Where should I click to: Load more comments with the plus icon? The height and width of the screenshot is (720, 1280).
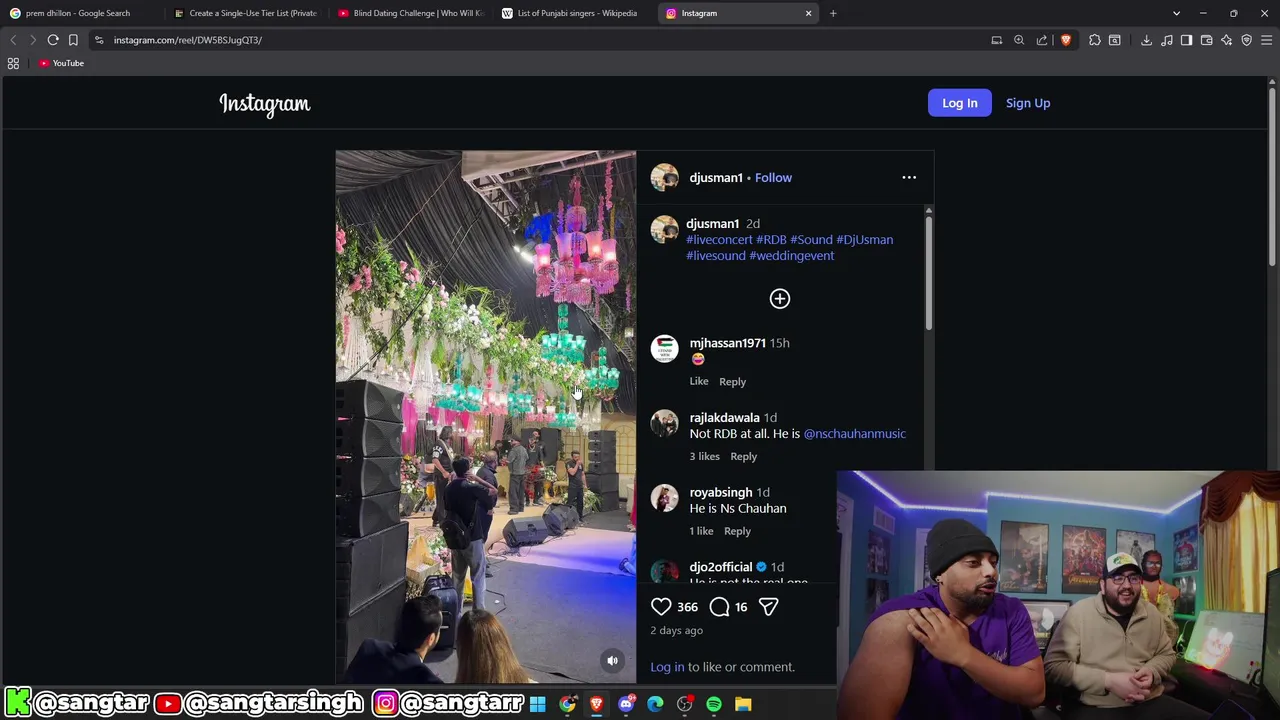[780, 299]
